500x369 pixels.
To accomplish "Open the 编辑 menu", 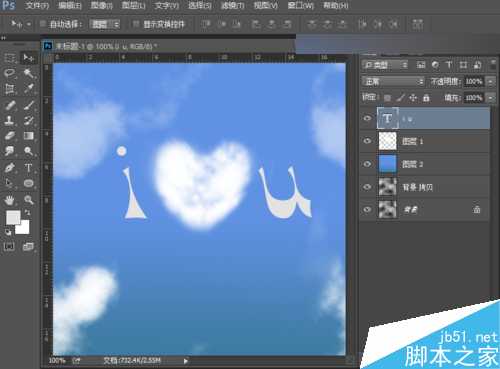I will (x=70, y=6).
